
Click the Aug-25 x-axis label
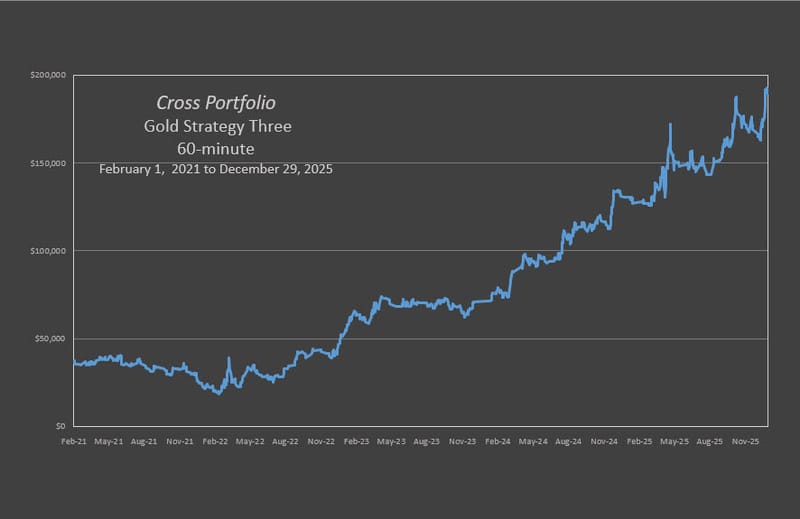tap(709, 440)
